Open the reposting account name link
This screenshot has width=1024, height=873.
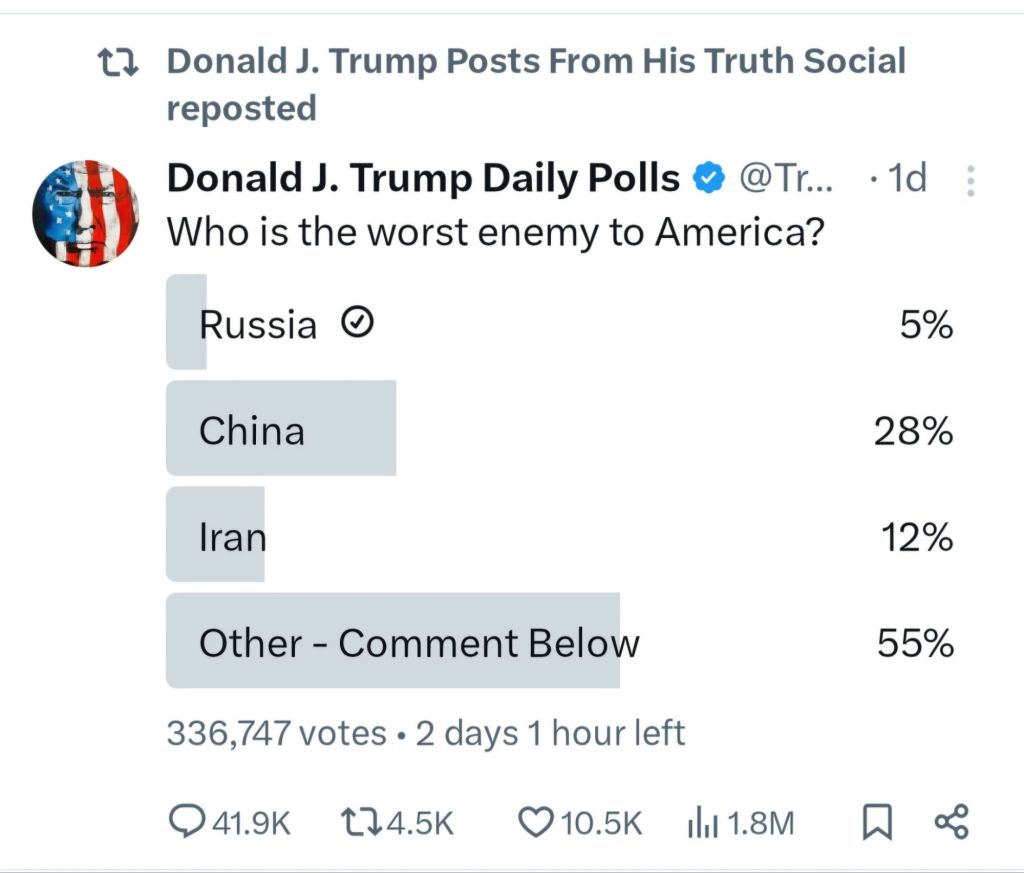coord(535,62)
